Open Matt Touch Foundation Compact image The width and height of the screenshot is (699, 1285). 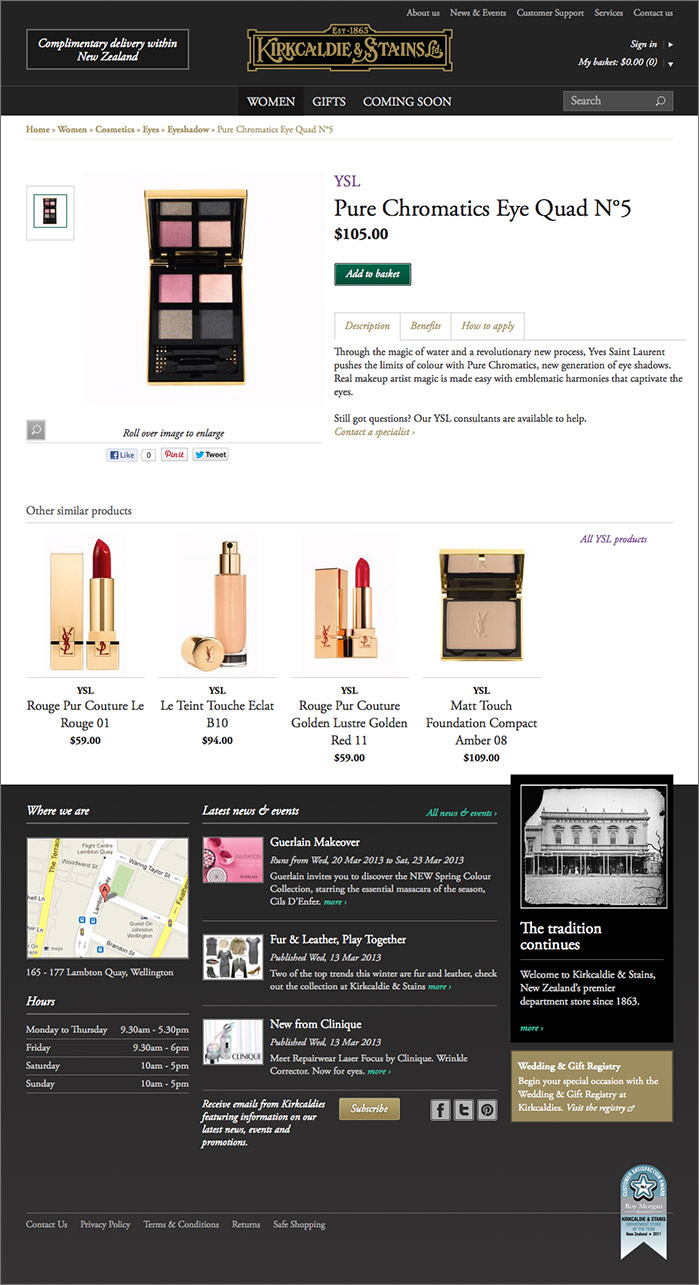pyautogui.click(x=481, y=605)
